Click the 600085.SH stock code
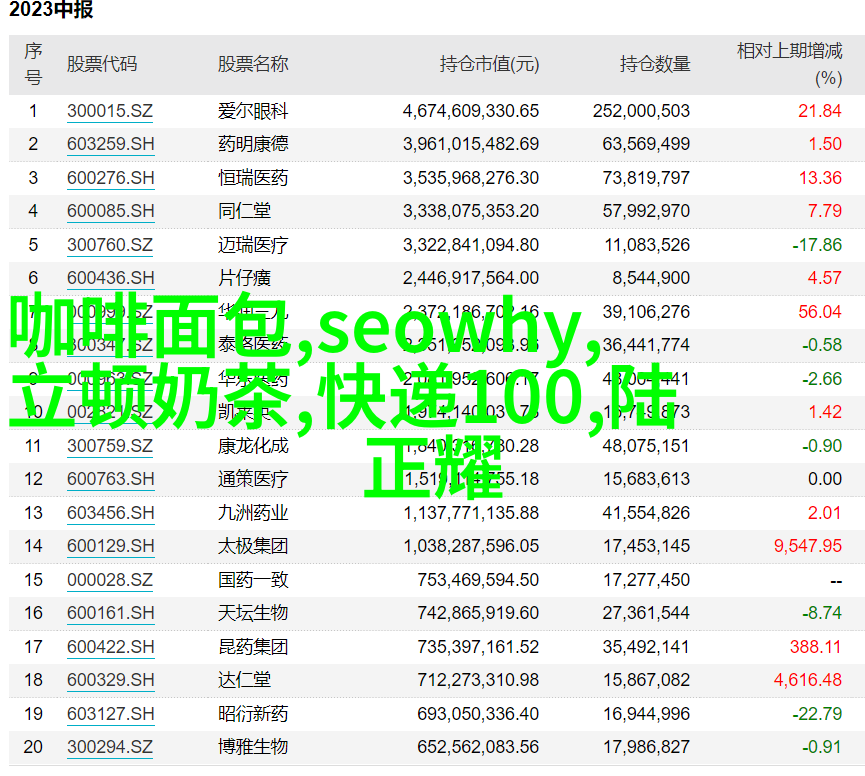865x776 pixels. pyautogui.click(x=110, y=211)
